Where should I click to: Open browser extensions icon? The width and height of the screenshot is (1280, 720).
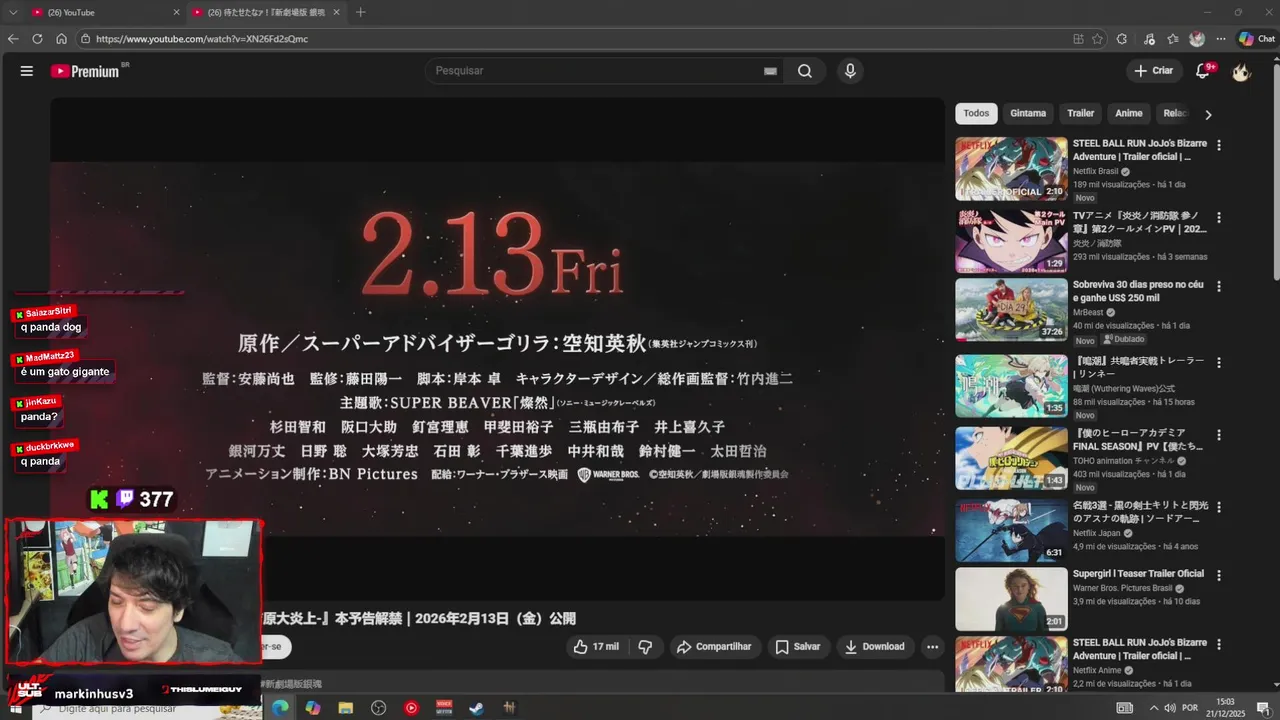pyautogui.click(x=1122, y=39)
